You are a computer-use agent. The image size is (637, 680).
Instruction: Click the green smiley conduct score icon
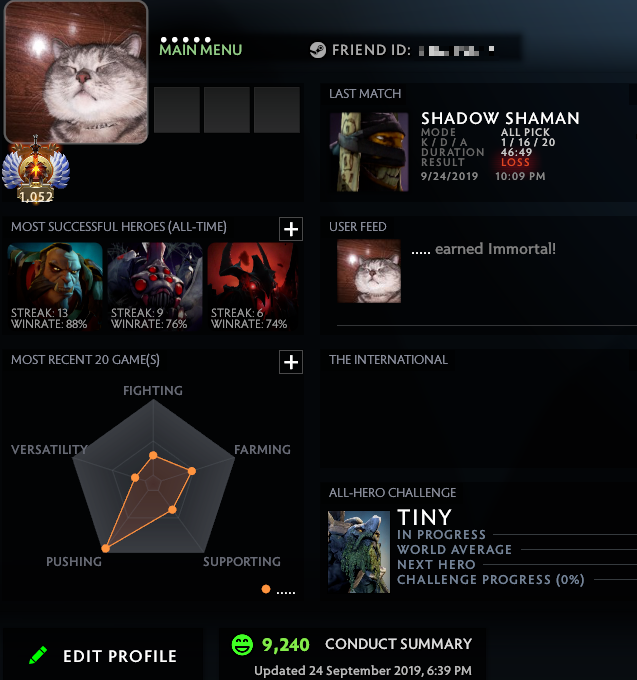tap(242, 644)
